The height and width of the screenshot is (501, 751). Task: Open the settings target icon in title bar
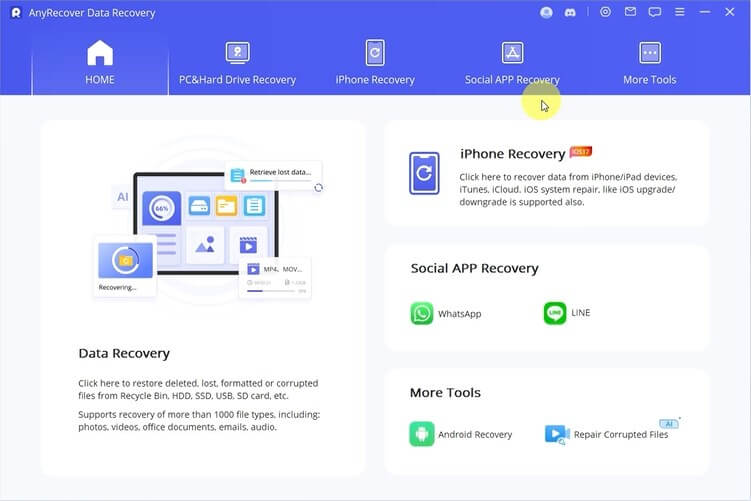click(605, 13)
